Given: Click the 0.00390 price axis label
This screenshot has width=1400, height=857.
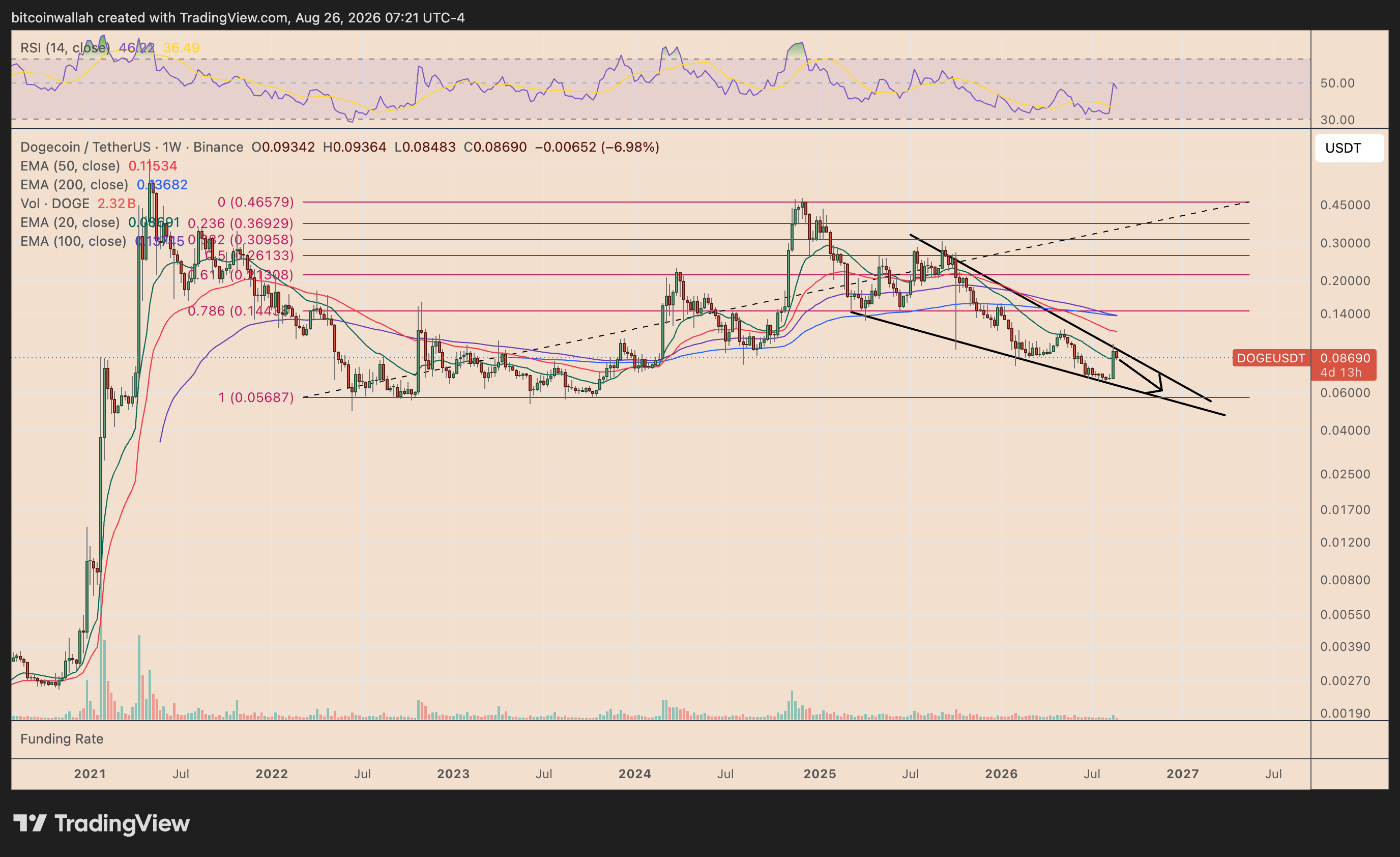Looking at the screenshot, I should click(x=1346, y=647).
